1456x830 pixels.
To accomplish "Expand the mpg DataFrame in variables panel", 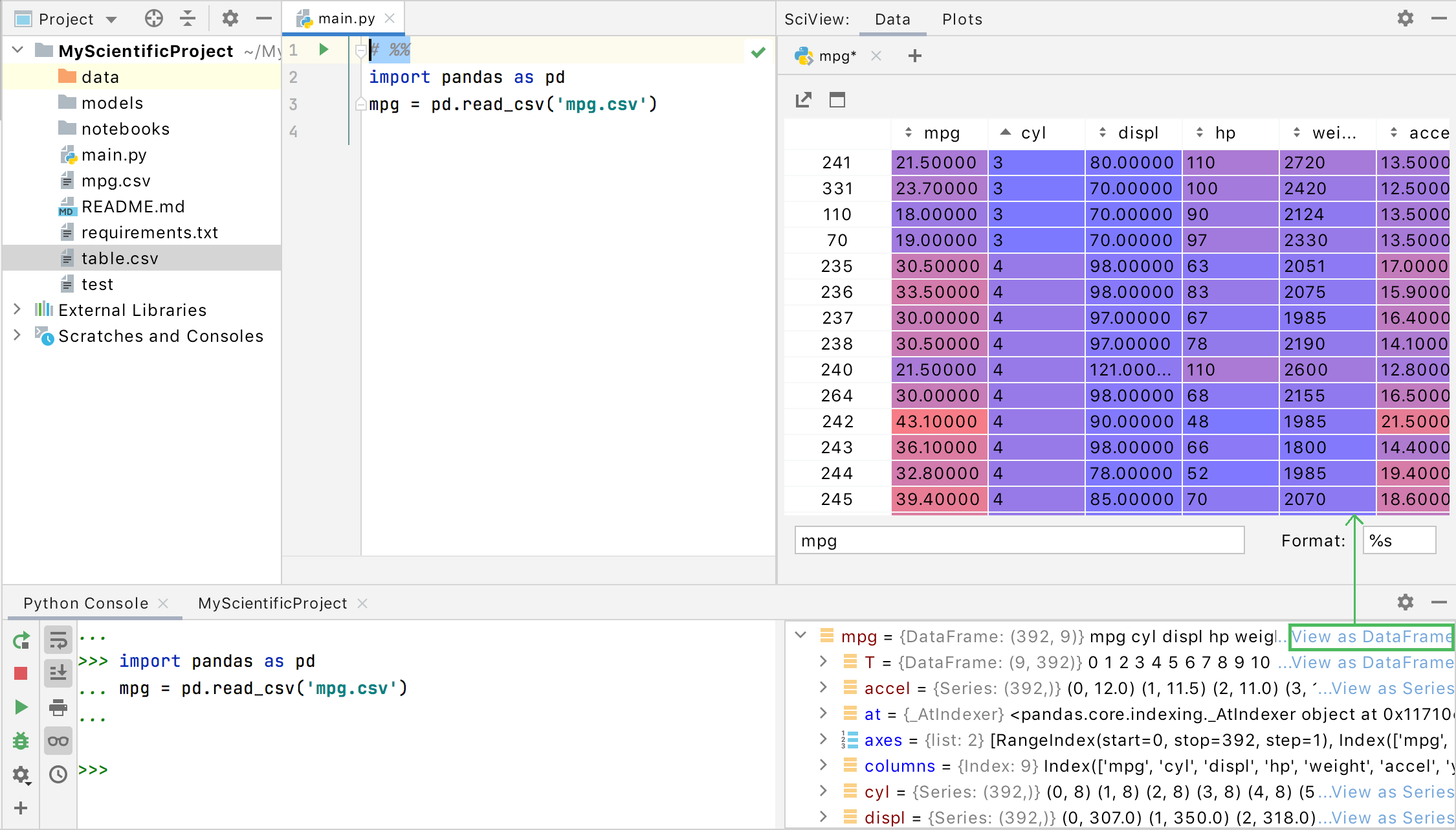I will coord(801,637).
